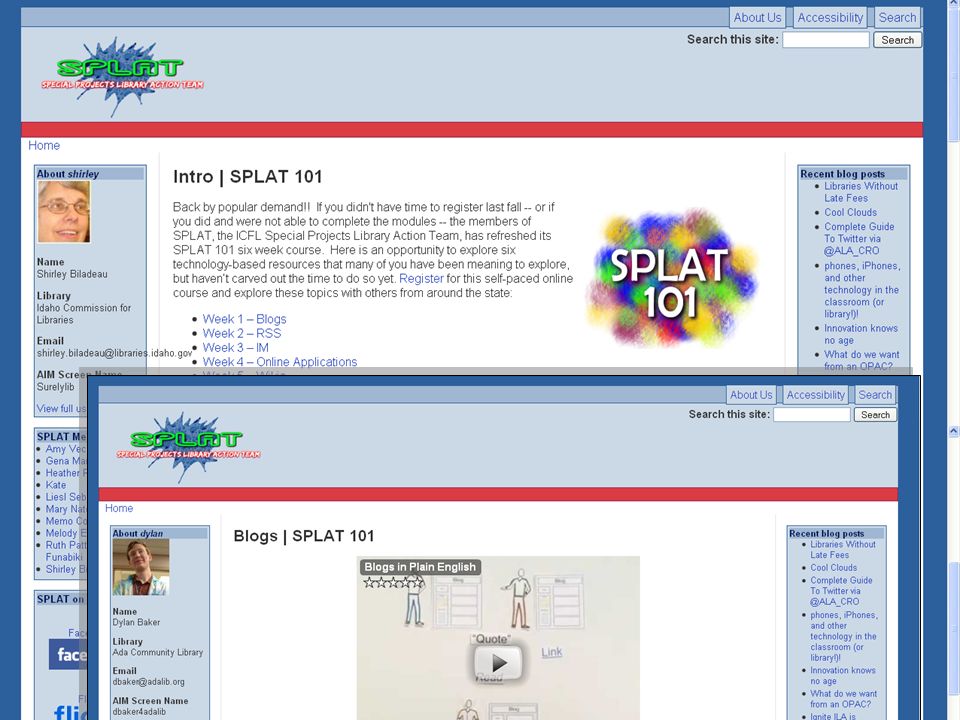This screenshot has width=960, height=720.
Task: Click Shirley Biladeau's profile photo
Action: pyautogui.click(x=64, y=212)
